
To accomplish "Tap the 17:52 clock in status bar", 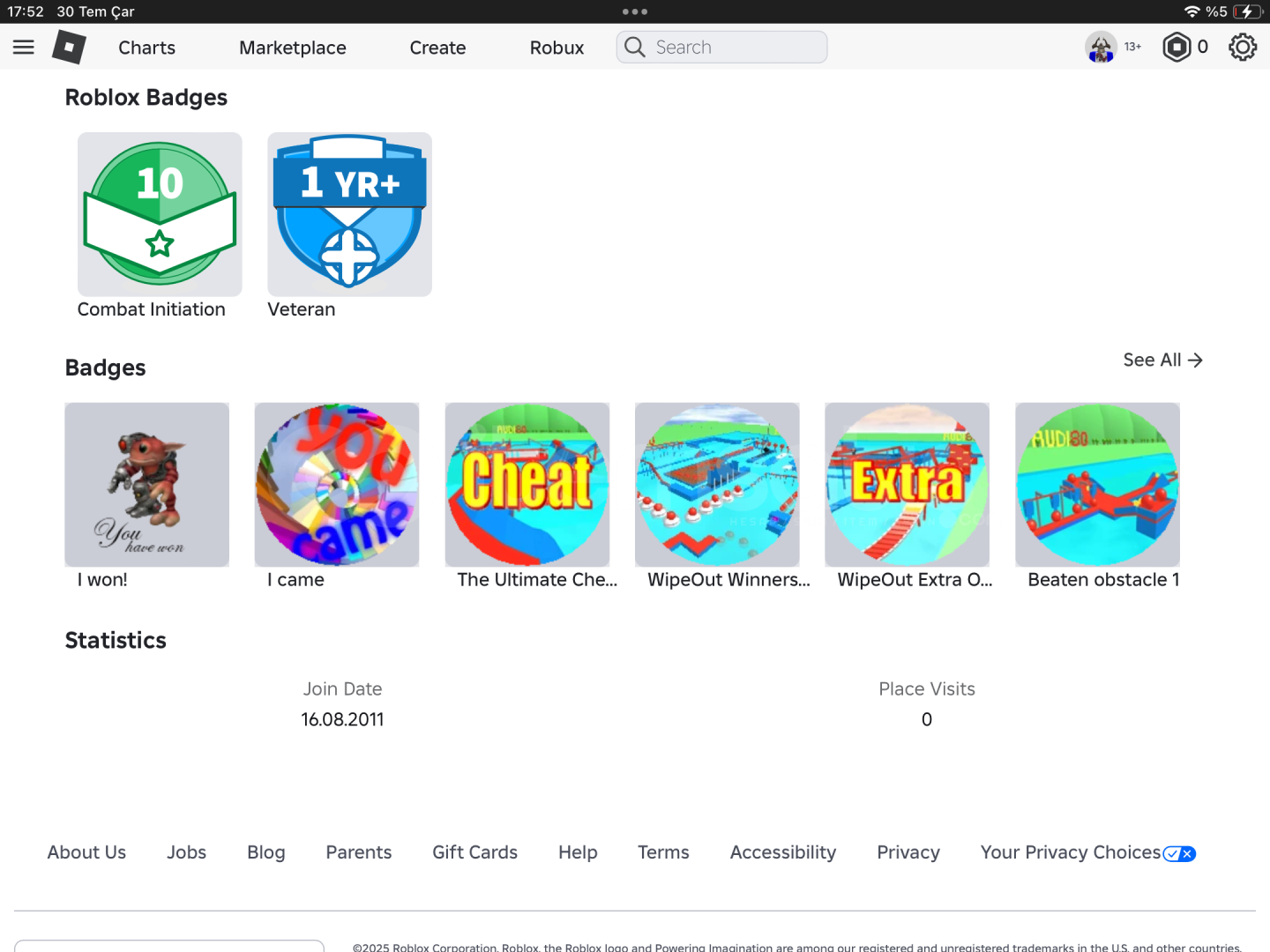I will 26,11.
